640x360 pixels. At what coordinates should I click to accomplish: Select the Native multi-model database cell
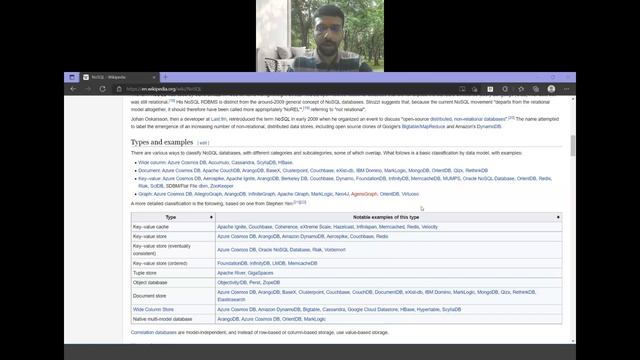(x=173, y=319)
